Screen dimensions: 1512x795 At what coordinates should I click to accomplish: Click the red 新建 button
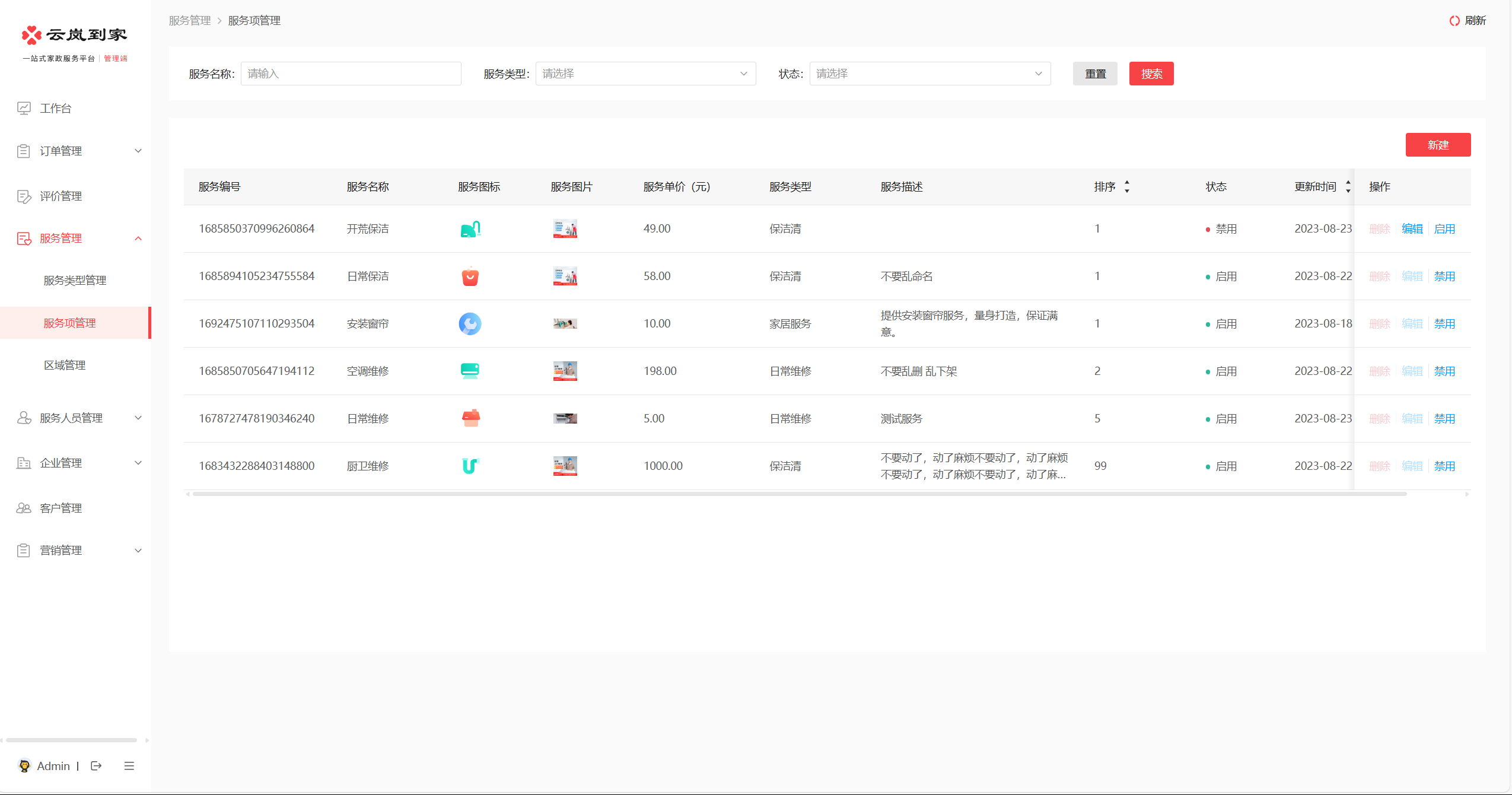tap(1438, 145)
